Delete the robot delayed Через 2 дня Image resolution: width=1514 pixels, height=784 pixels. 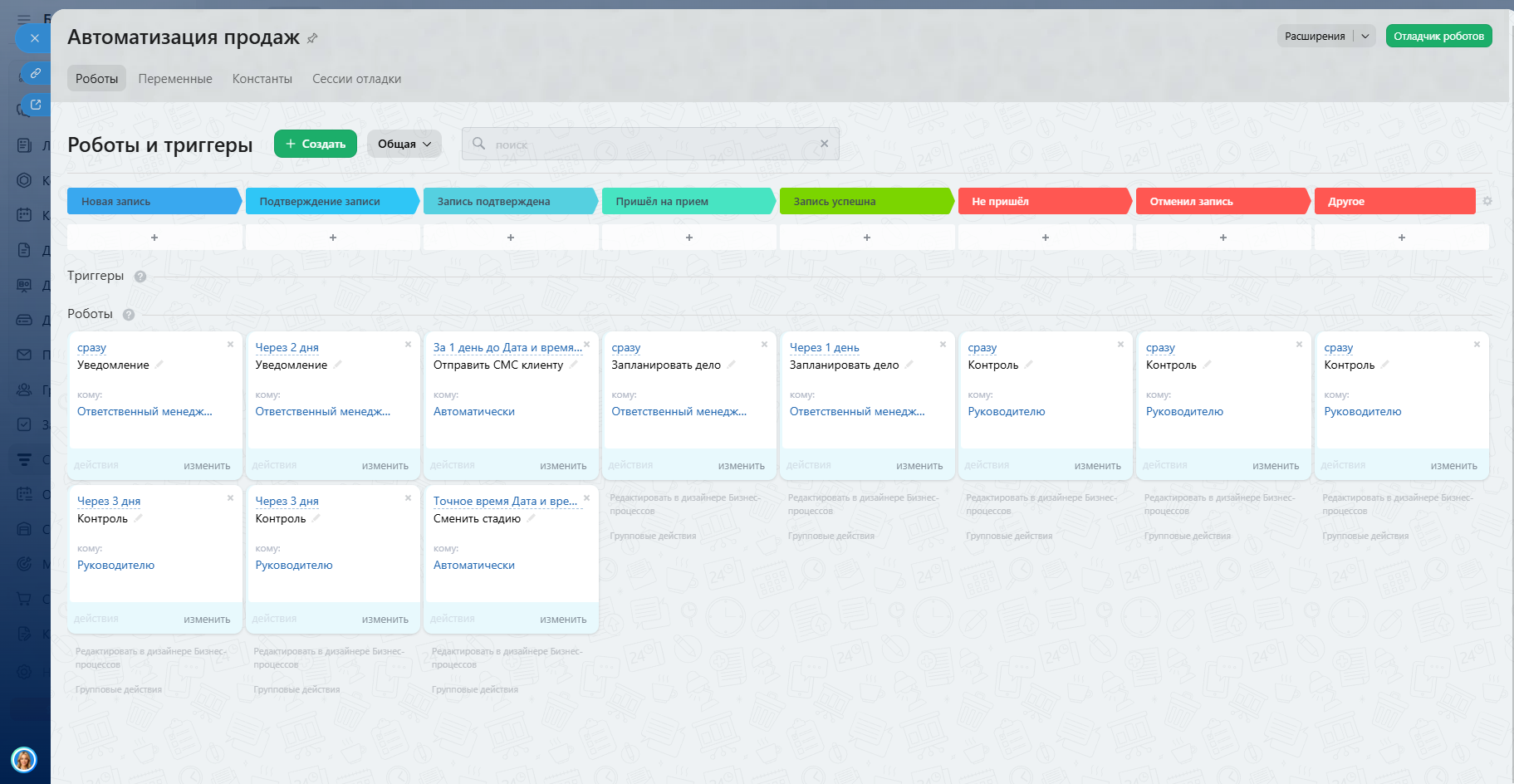point(408,344)
